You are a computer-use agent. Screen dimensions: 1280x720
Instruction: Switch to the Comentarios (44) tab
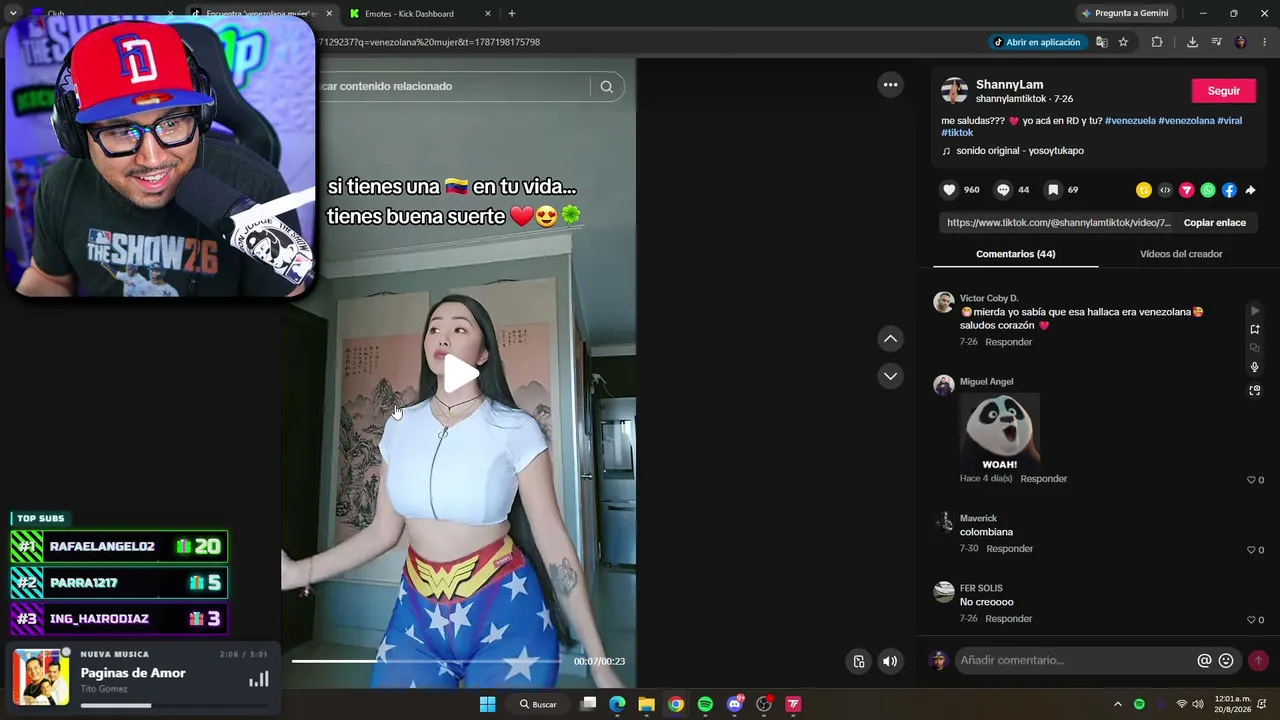[1015, 254]
